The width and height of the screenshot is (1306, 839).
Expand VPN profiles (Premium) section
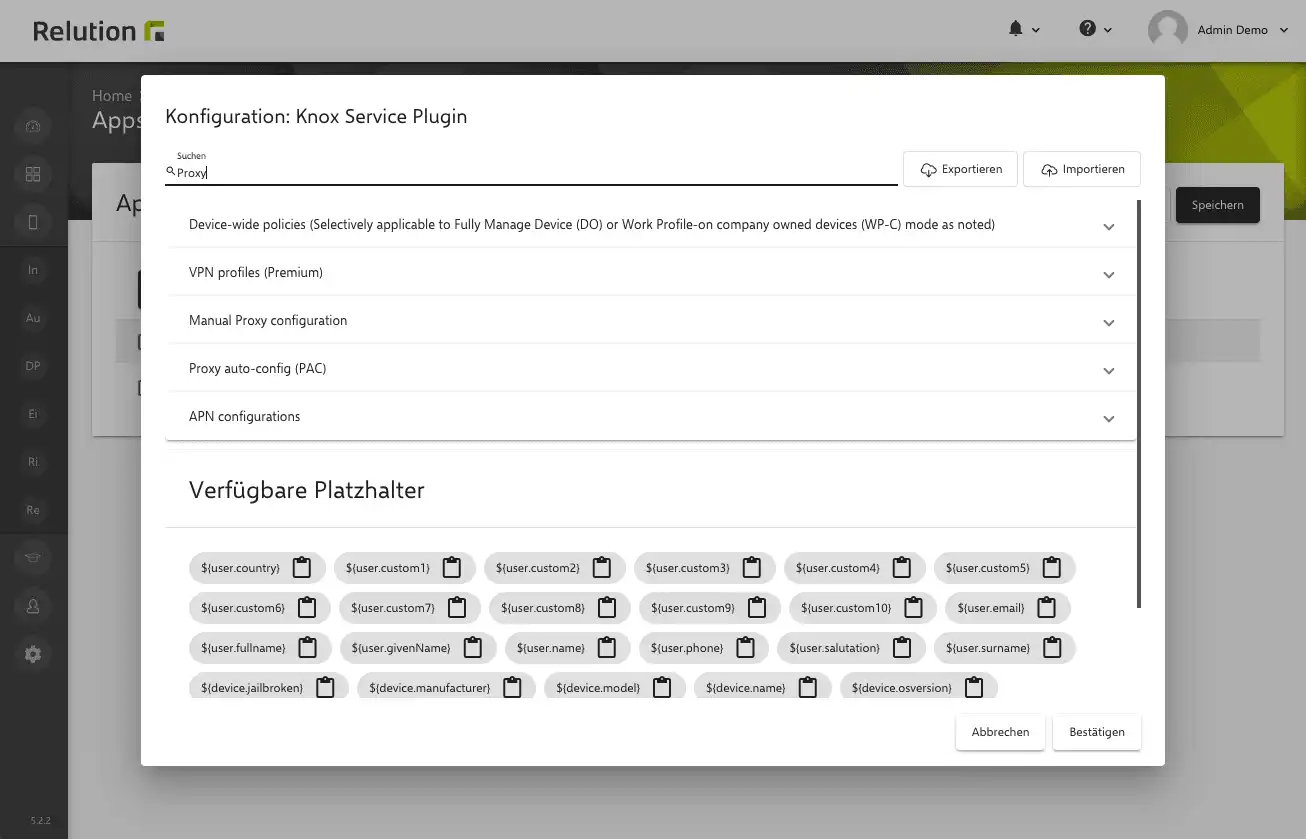tap(651, 273)
